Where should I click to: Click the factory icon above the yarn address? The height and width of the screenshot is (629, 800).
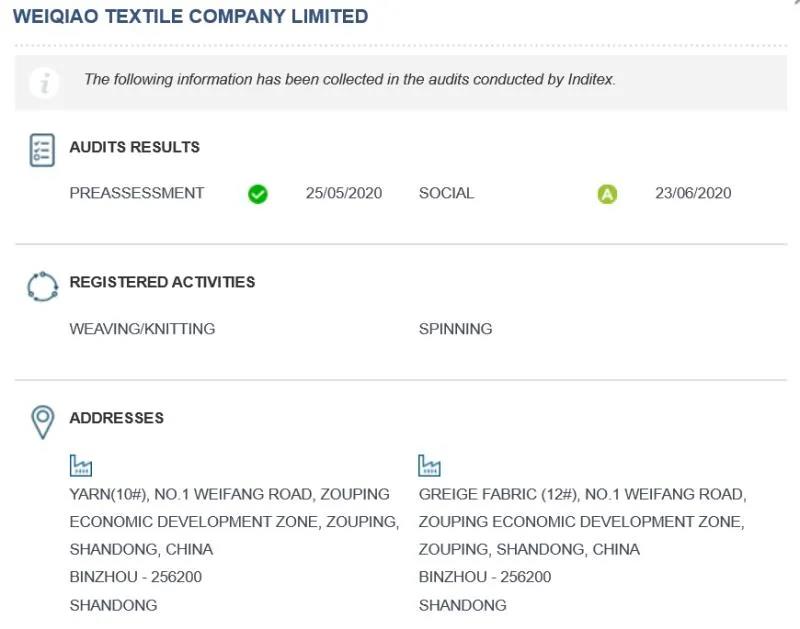coord(81,465)
